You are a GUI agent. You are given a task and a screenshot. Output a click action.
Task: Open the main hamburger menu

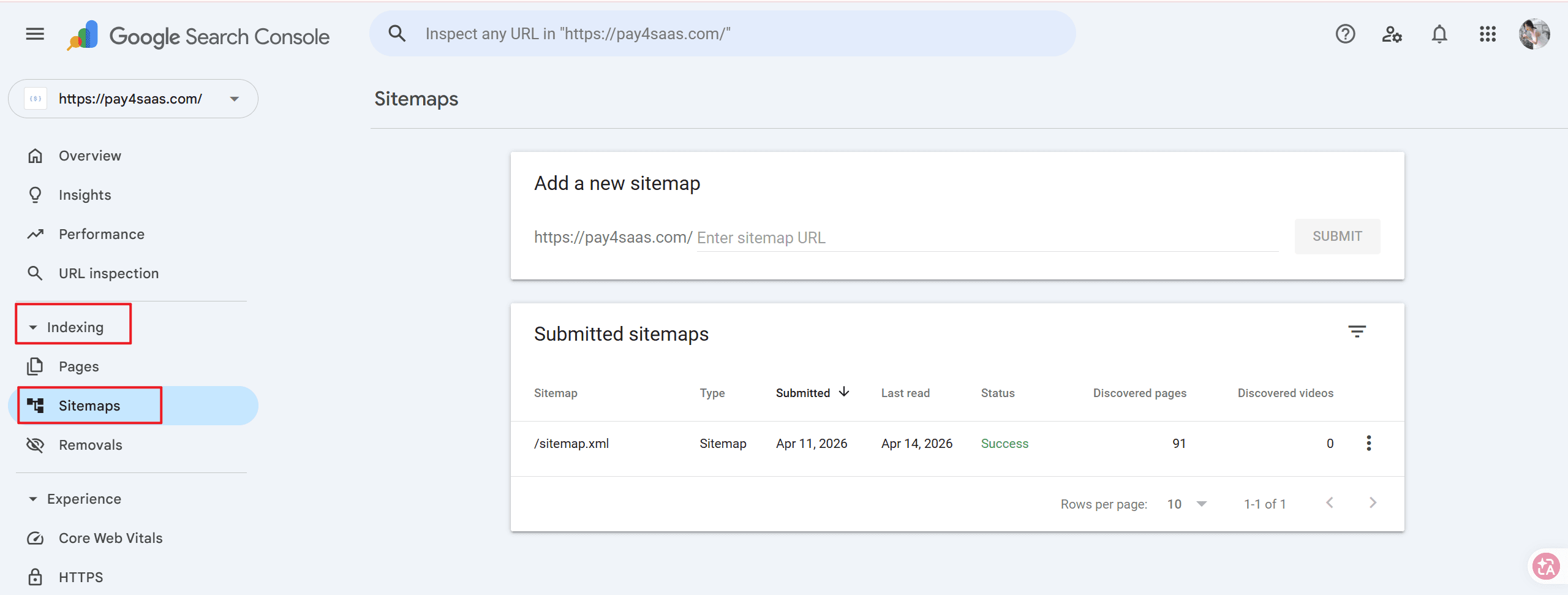click(x=35, y=34)
